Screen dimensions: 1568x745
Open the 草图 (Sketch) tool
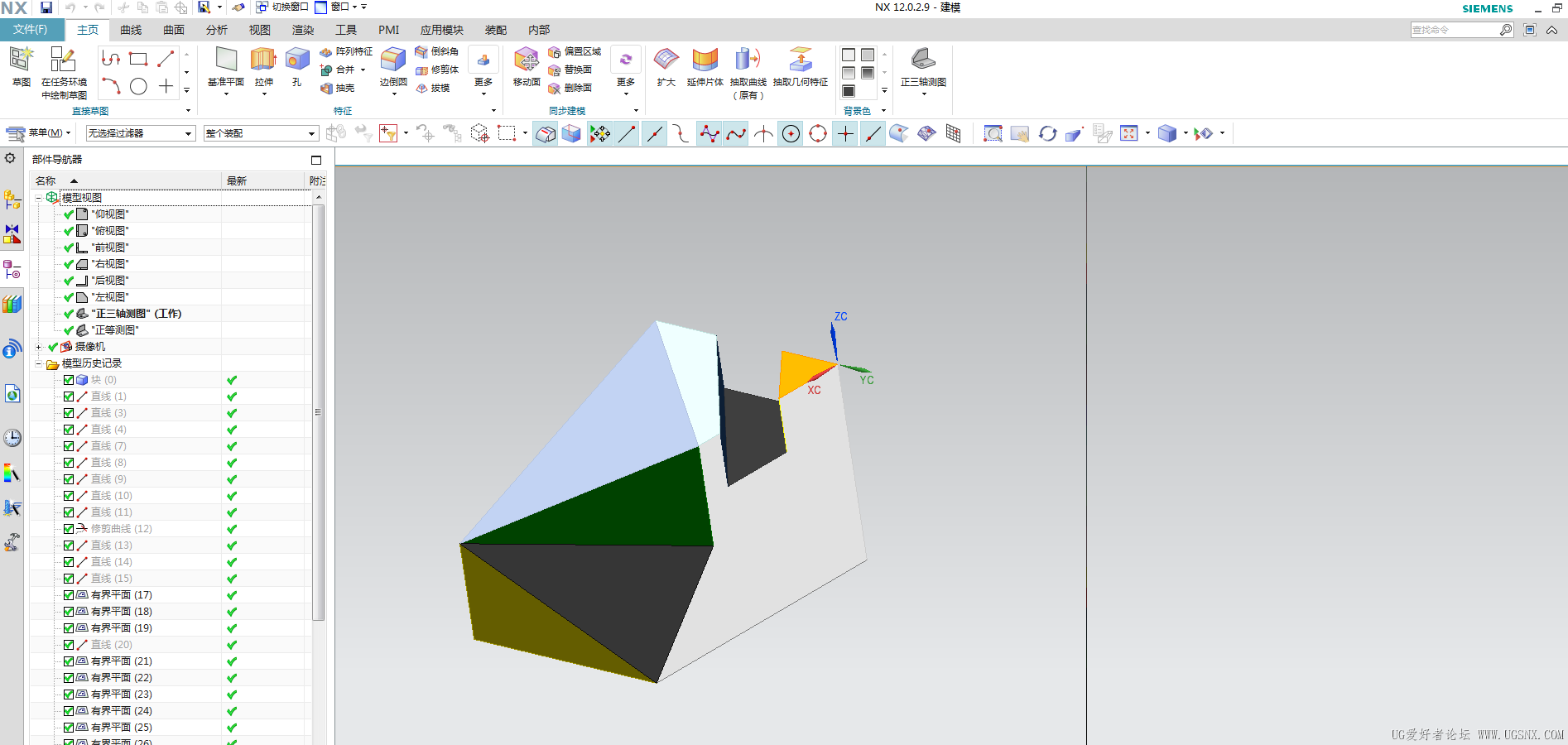point(21,60)
